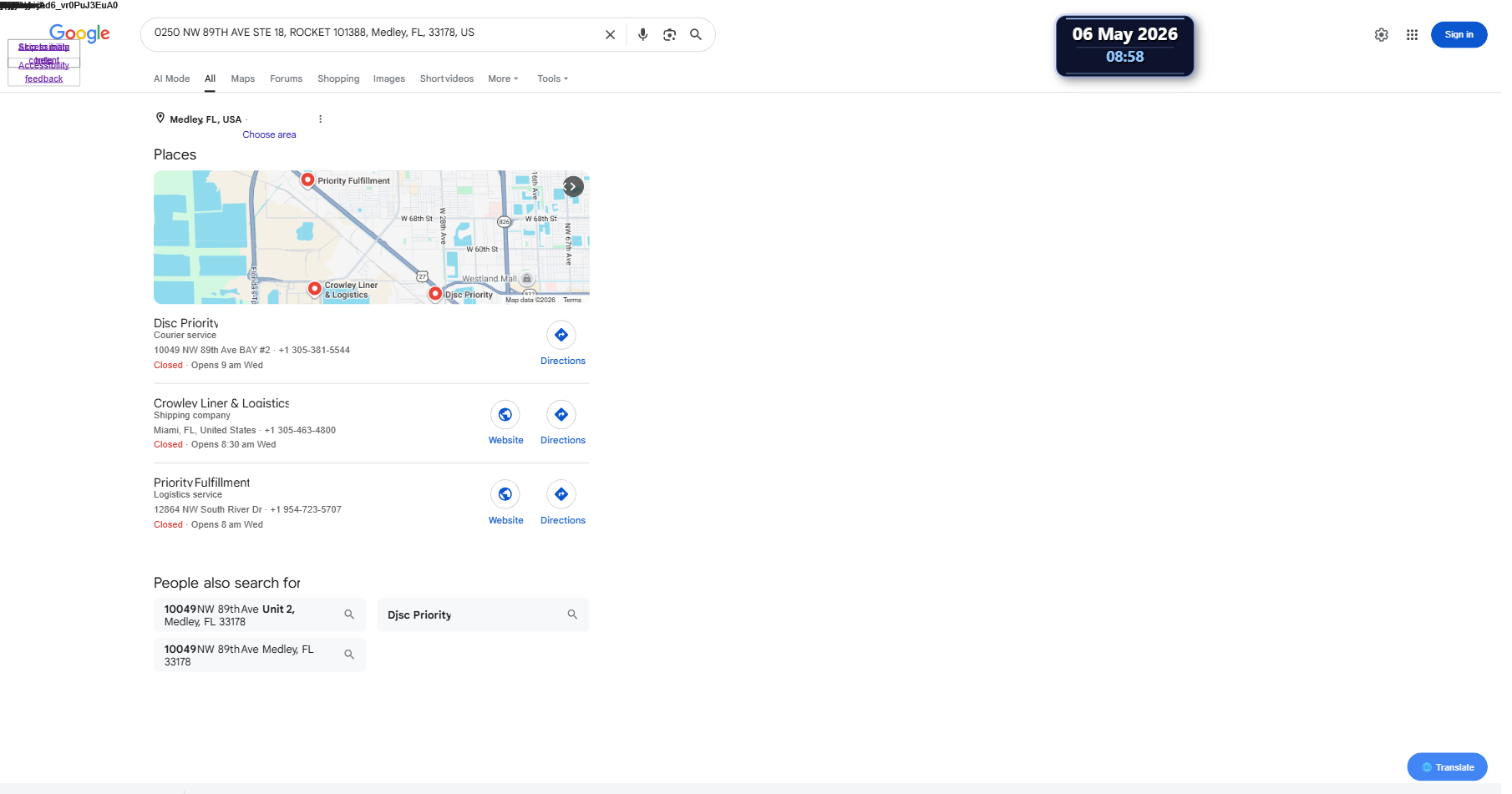Click the Djsc Priority related search
This screenshot has width=1512, height=794.
[483, 614]
